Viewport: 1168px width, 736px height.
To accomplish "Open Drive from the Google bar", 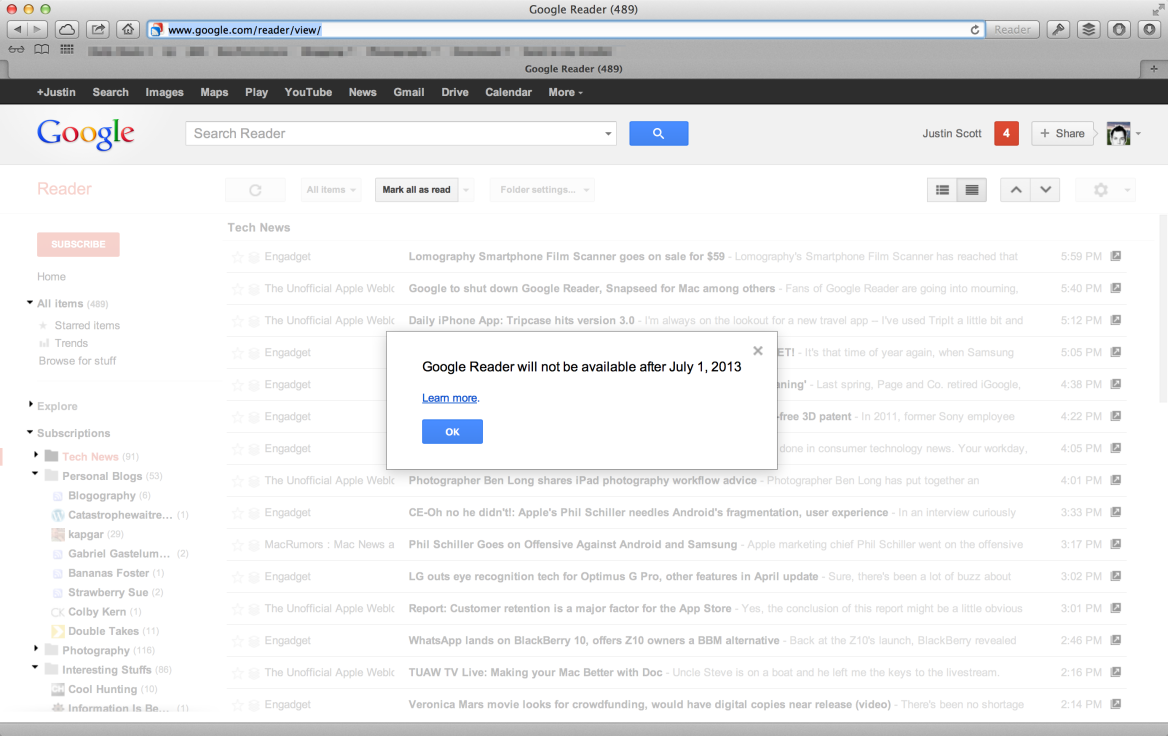I will point(454,92).
